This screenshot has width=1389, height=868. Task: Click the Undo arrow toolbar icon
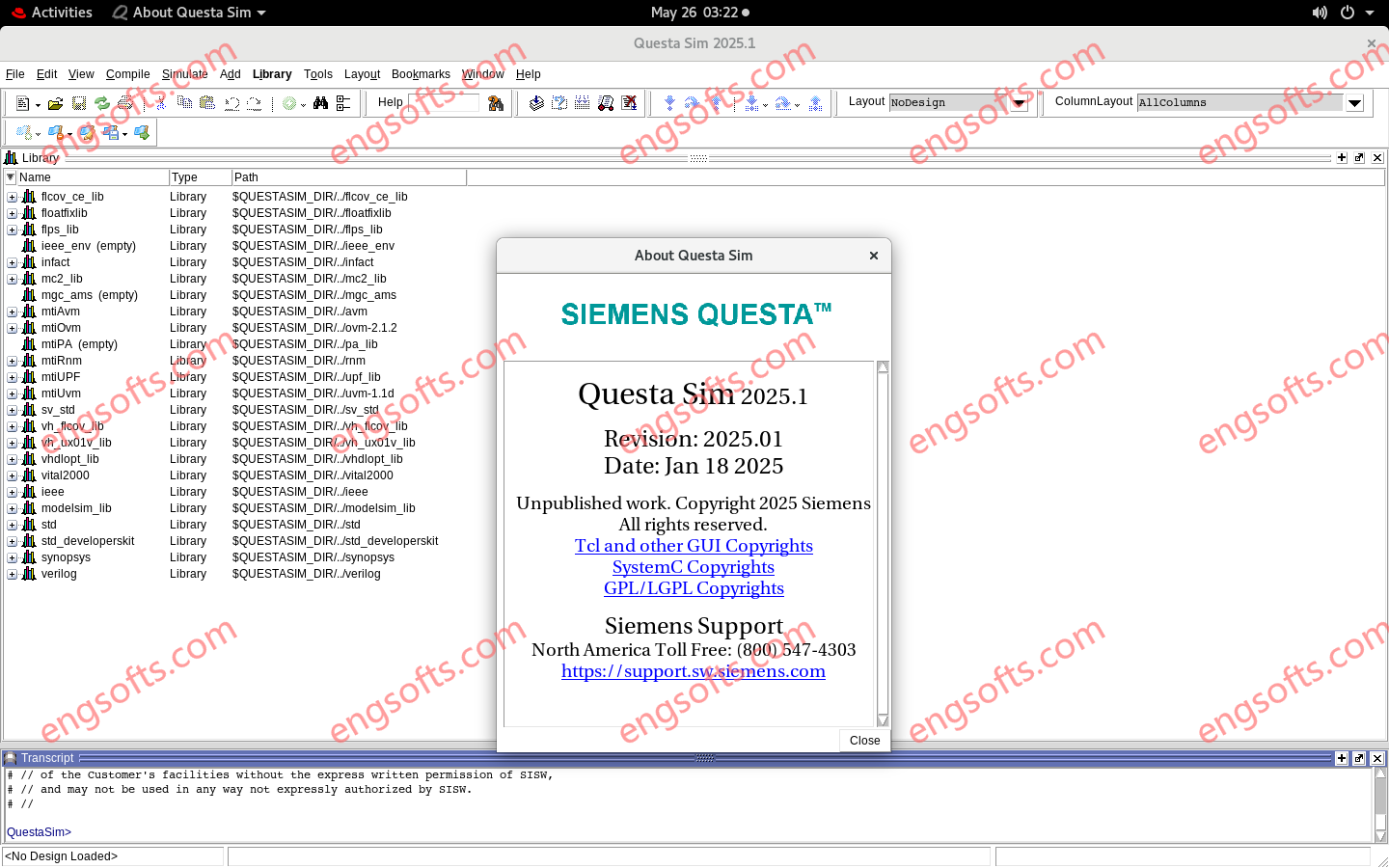pyautogui.click(x=232, y=103)
